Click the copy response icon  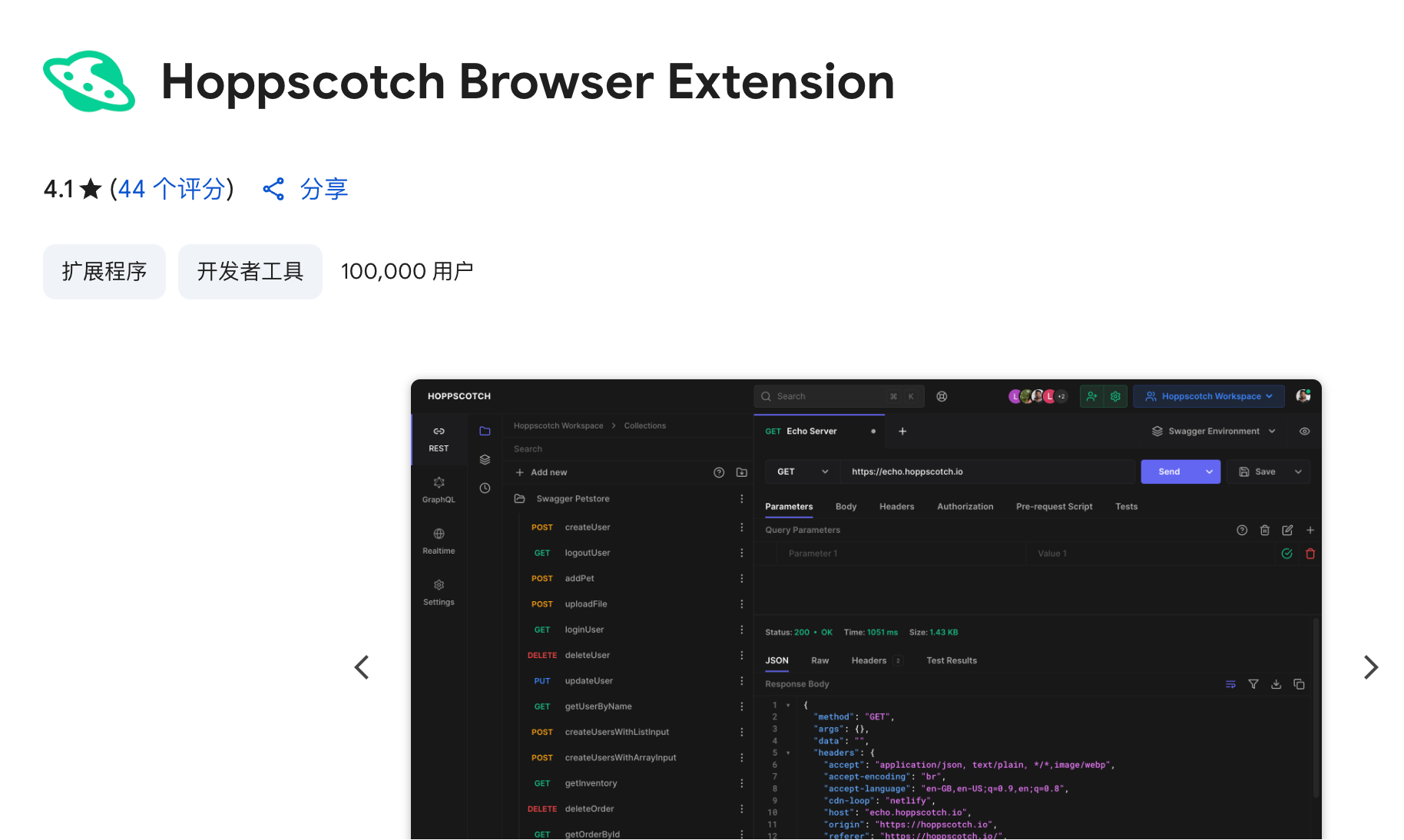[x=1299, y=684]
